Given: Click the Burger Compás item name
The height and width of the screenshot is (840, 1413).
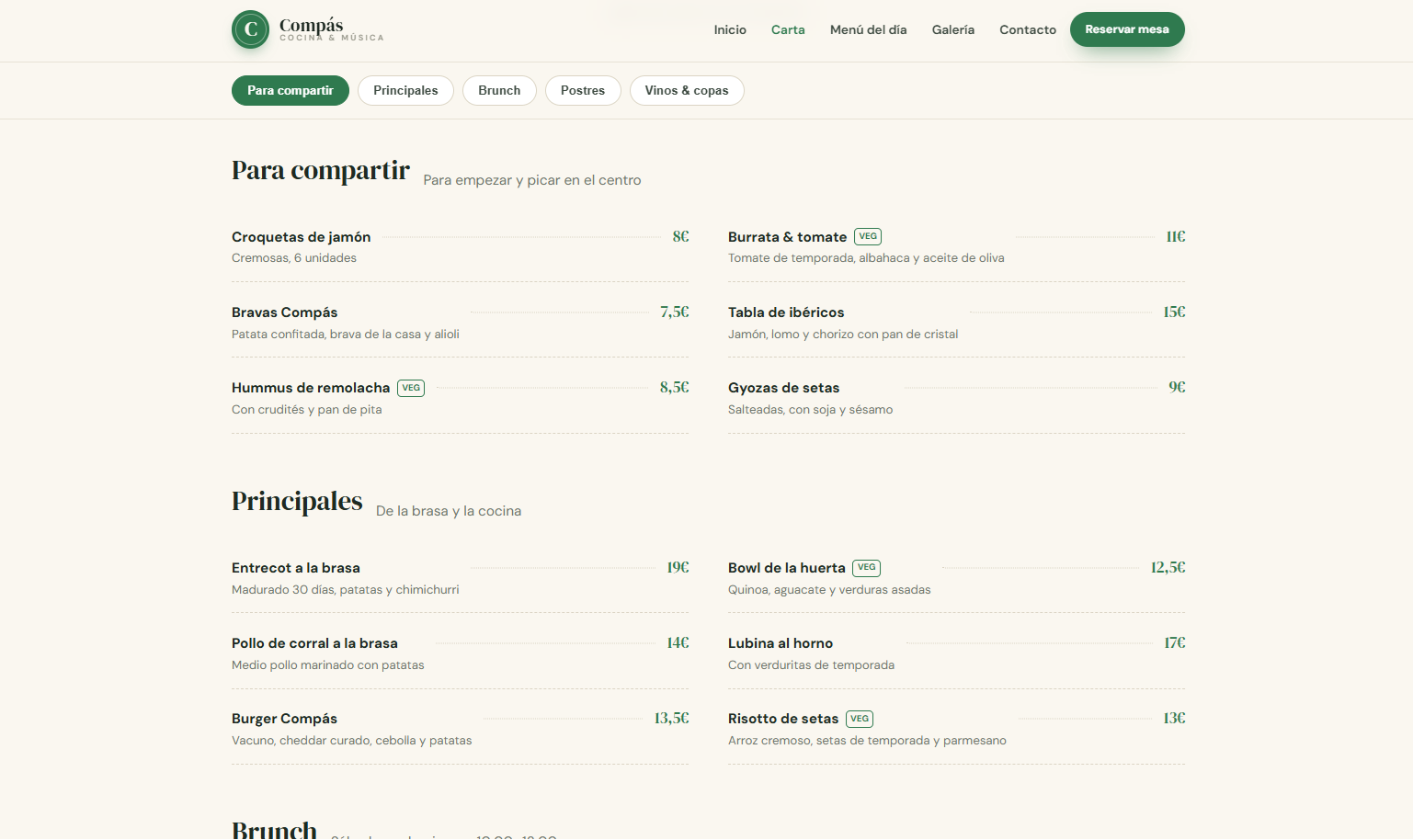Looking at the screenshot, I should (x=284, y=719).
